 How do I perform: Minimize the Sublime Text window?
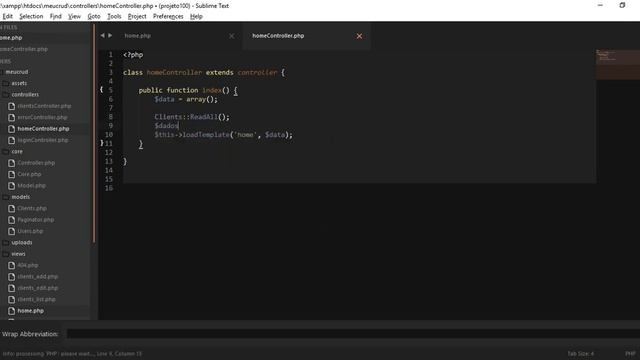600,5
